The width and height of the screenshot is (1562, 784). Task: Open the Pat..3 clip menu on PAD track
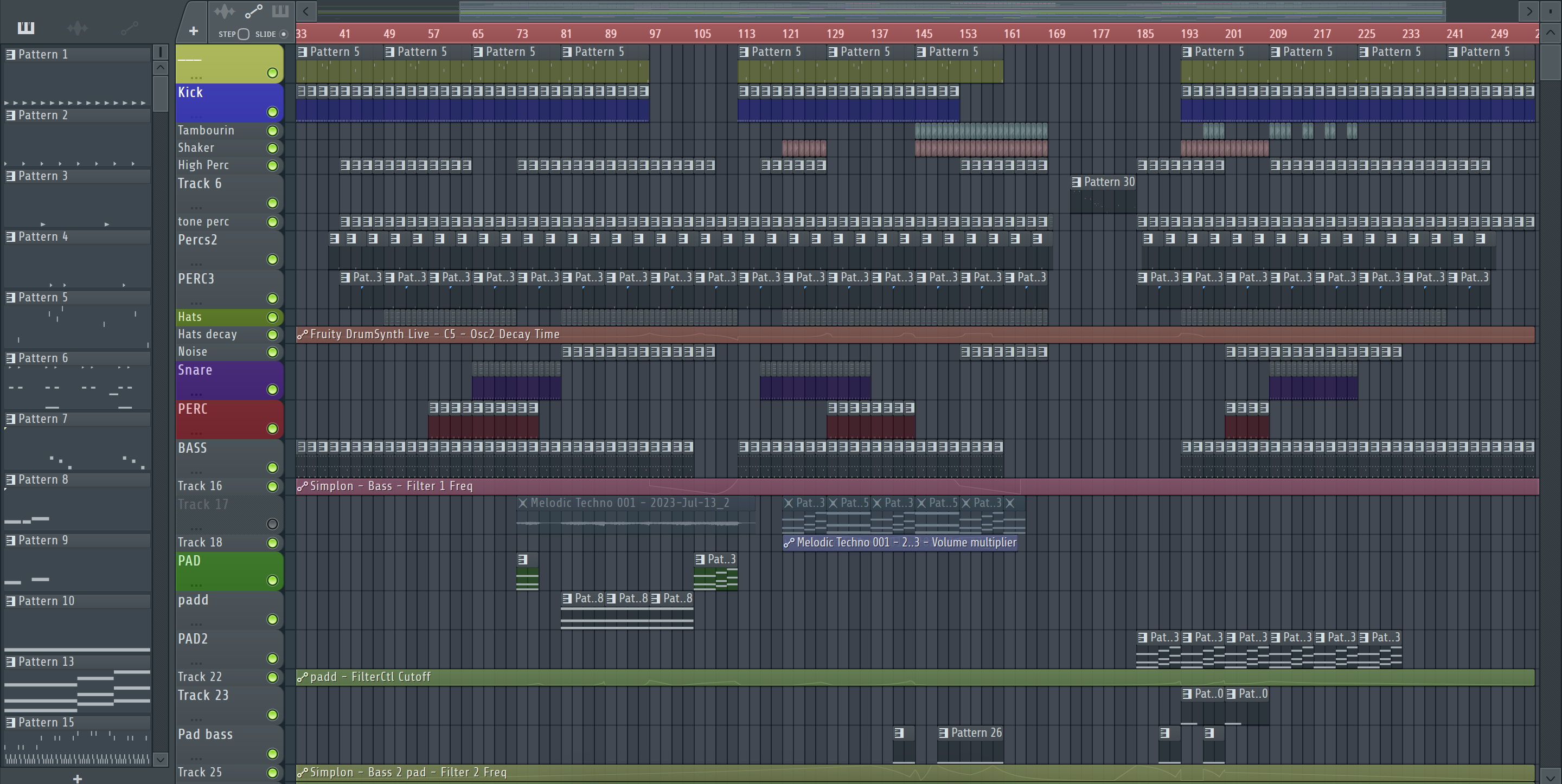coord(700,560)
